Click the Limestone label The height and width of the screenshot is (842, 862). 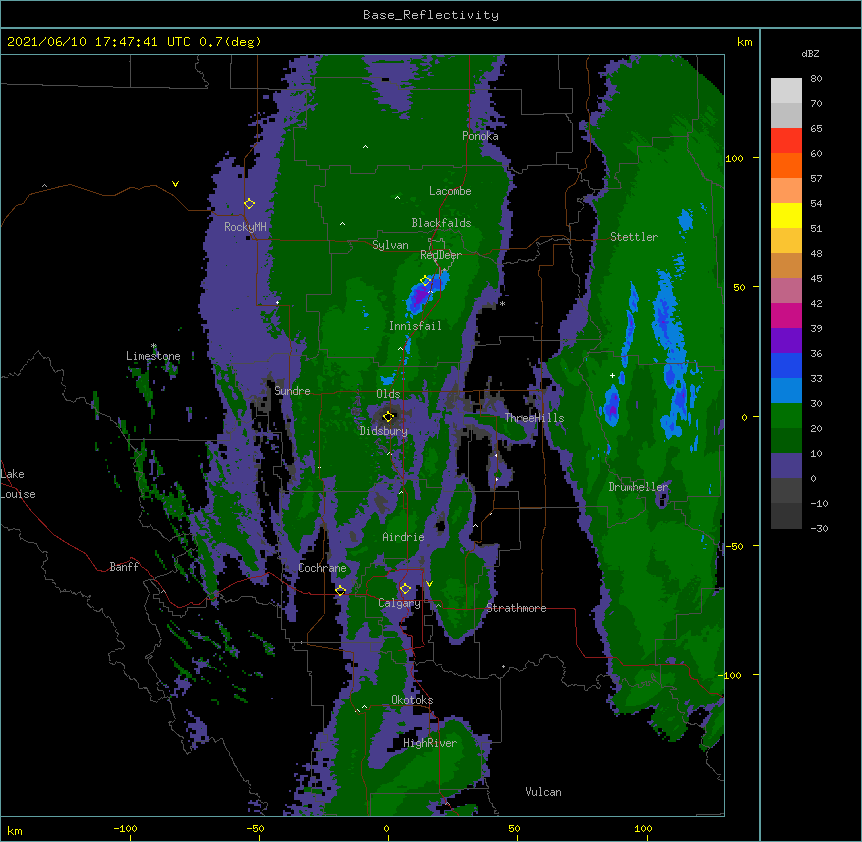153,356
